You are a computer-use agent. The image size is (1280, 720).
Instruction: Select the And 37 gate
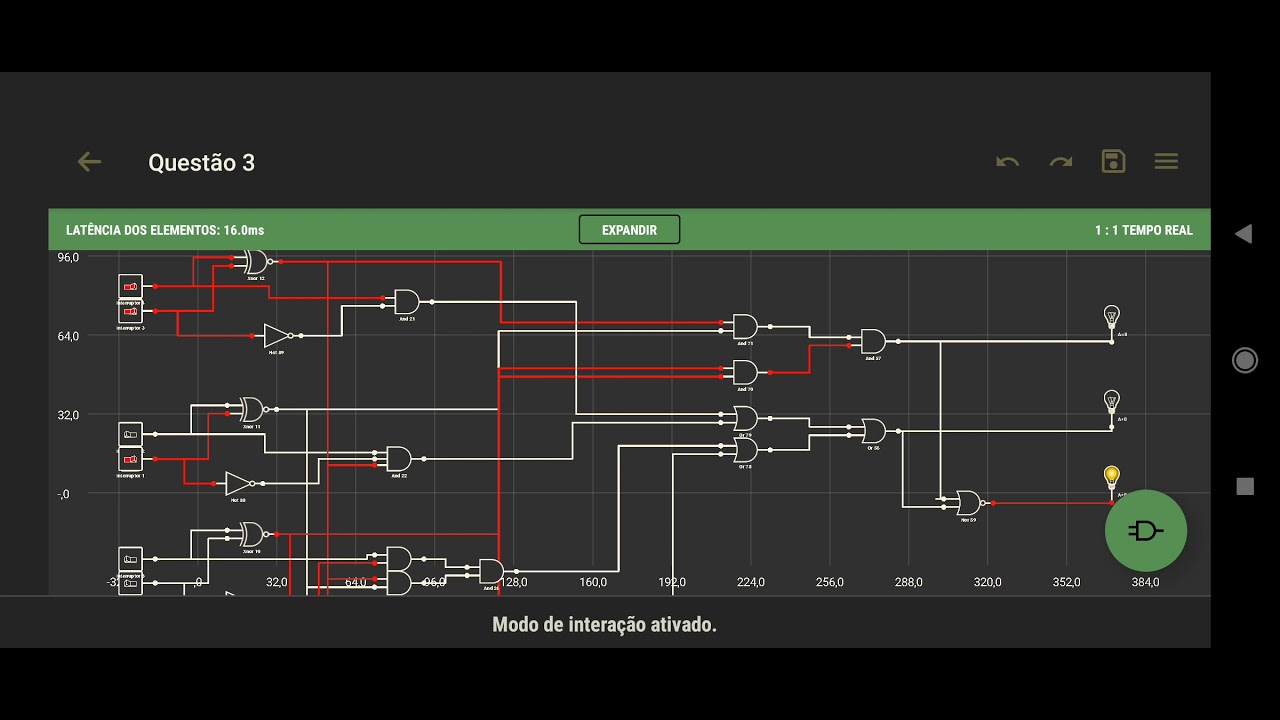tap(873, 342)
